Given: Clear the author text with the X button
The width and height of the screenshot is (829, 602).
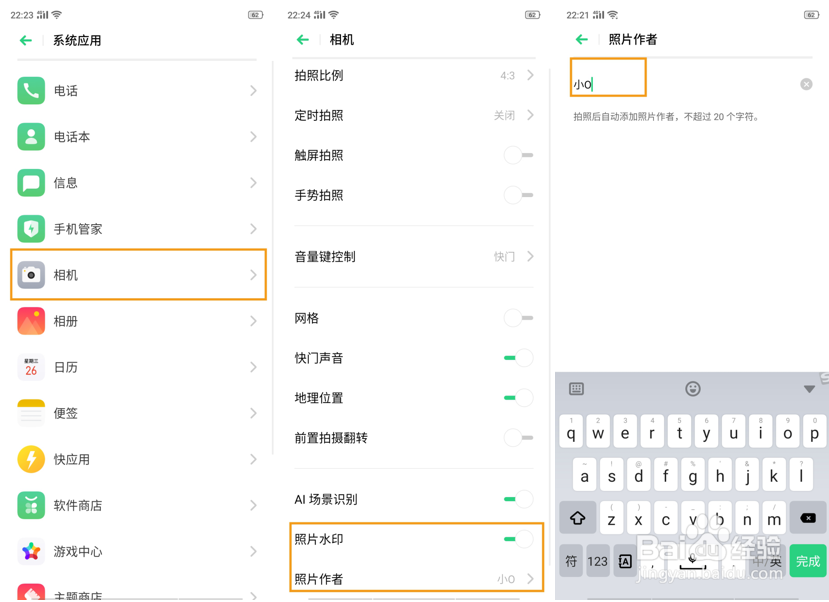Looking at the screenshot, I should (x=806, y=84).
